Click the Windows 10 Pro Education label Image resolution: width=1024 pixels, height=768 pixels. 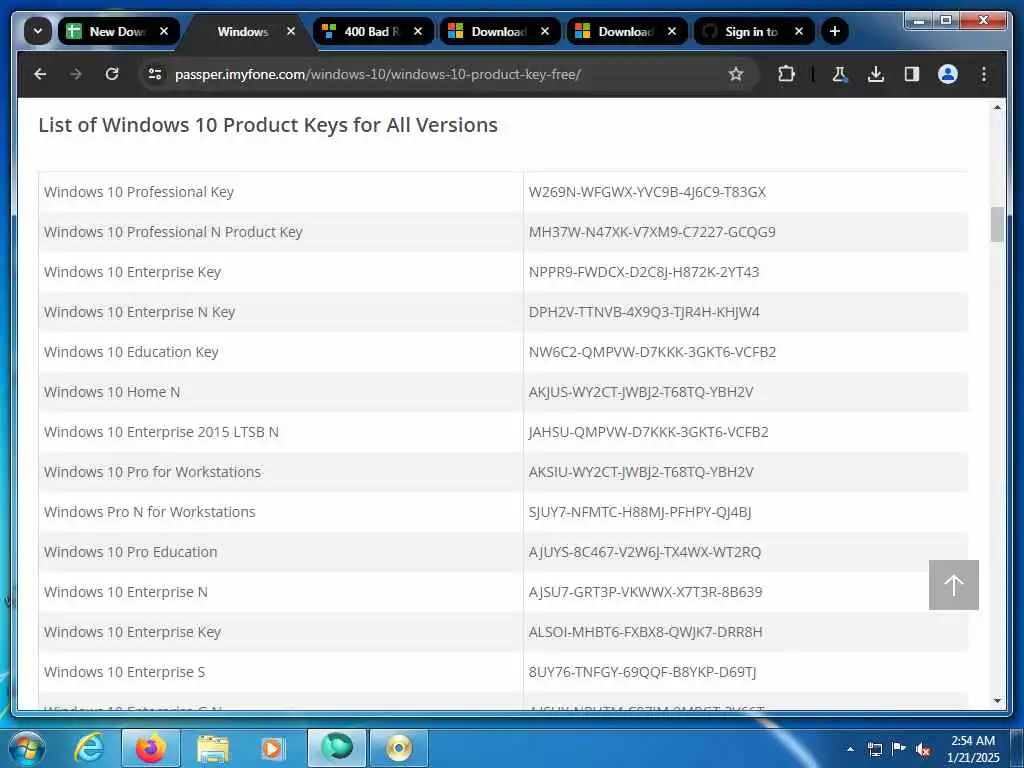pos(131,552)
